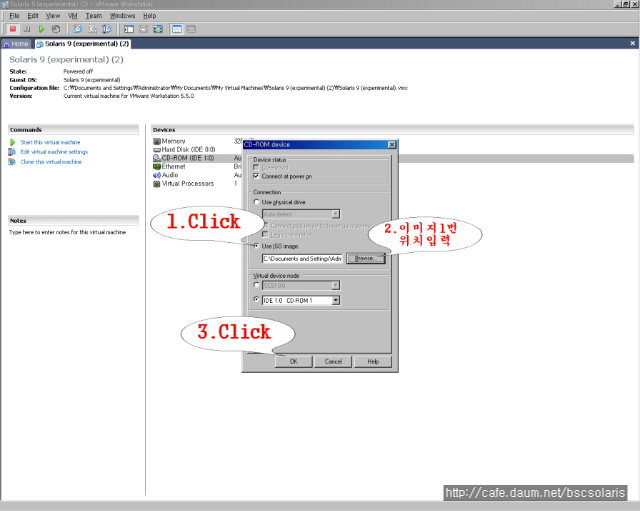Click the red Power Off toolbar icon
The image size is (640, 511).
pyautogui.click(x=13, y=29)
